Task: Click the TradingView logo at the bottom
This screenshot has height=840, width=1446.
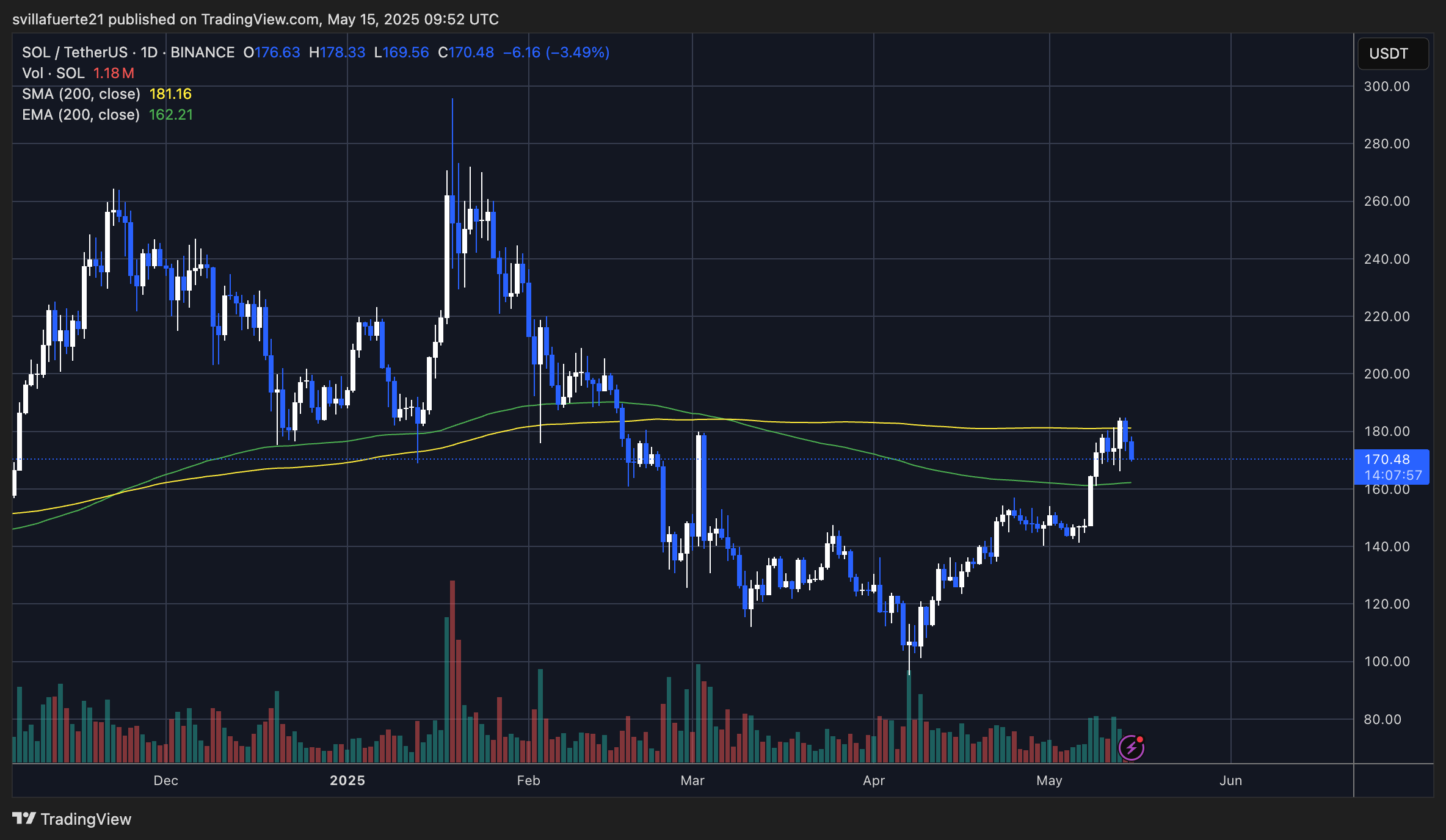Action: click(x=71, y=819)
